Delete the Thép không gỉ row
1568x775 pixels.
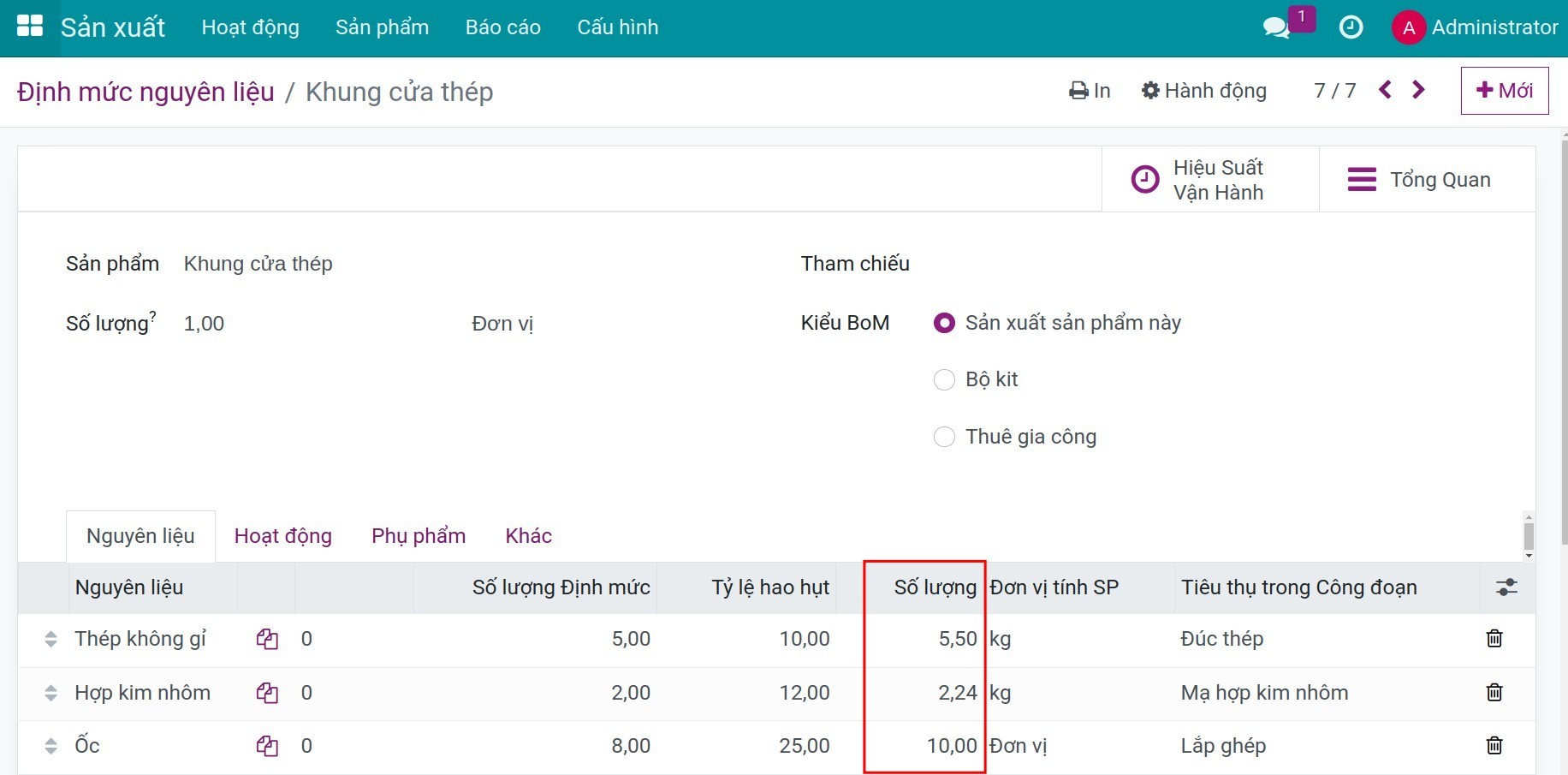[1494, 639]
